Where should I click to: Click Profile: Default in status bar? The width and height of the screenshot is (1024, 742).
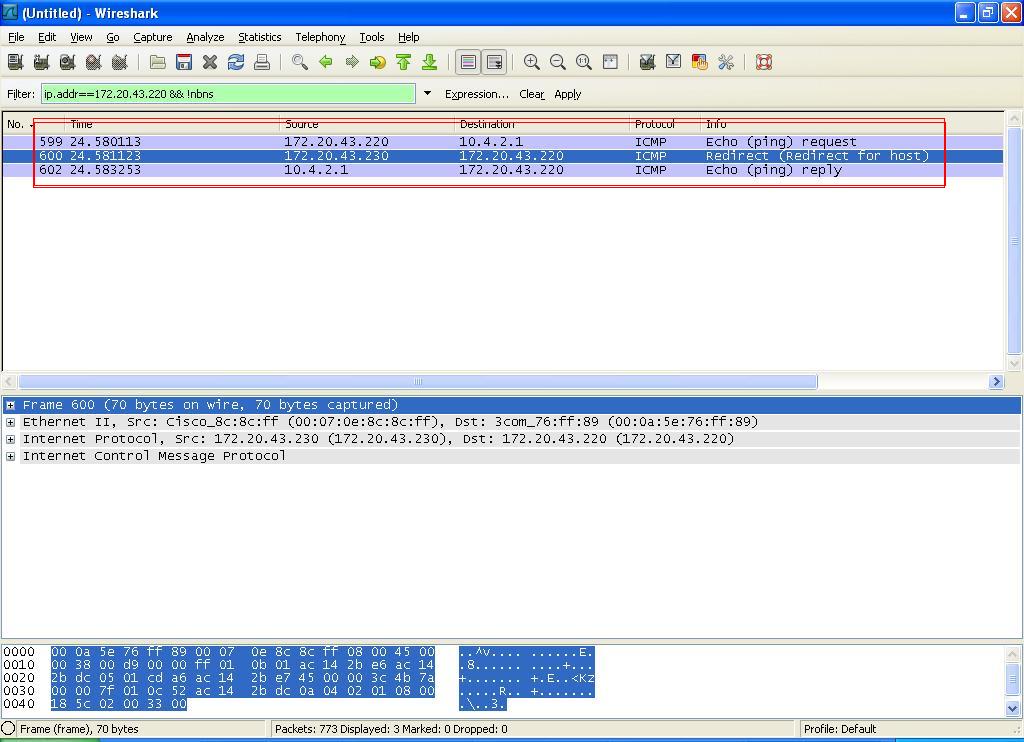(x=840, y=729)
